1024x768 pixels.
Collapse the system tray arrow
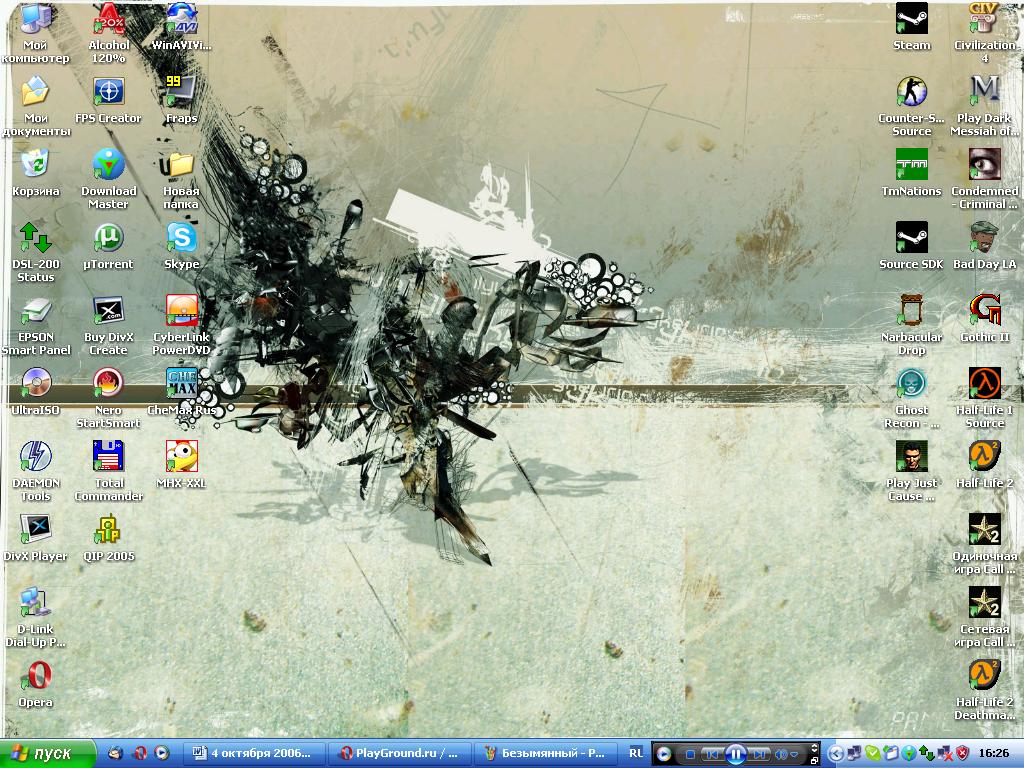pyautogui.click(x=835, y=754)
